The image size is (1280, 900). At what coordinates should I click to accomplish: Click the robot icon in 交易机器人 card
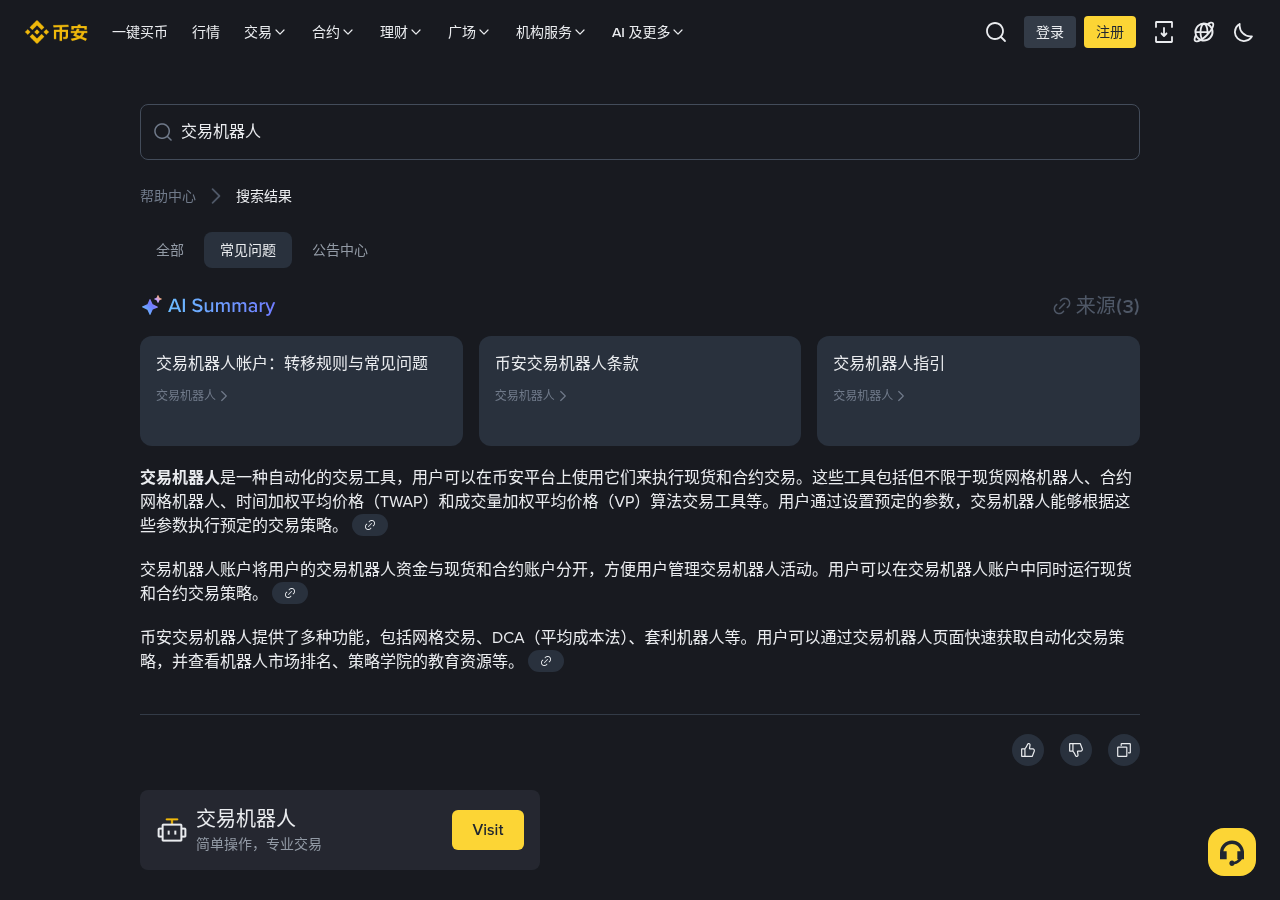(172, 830)
